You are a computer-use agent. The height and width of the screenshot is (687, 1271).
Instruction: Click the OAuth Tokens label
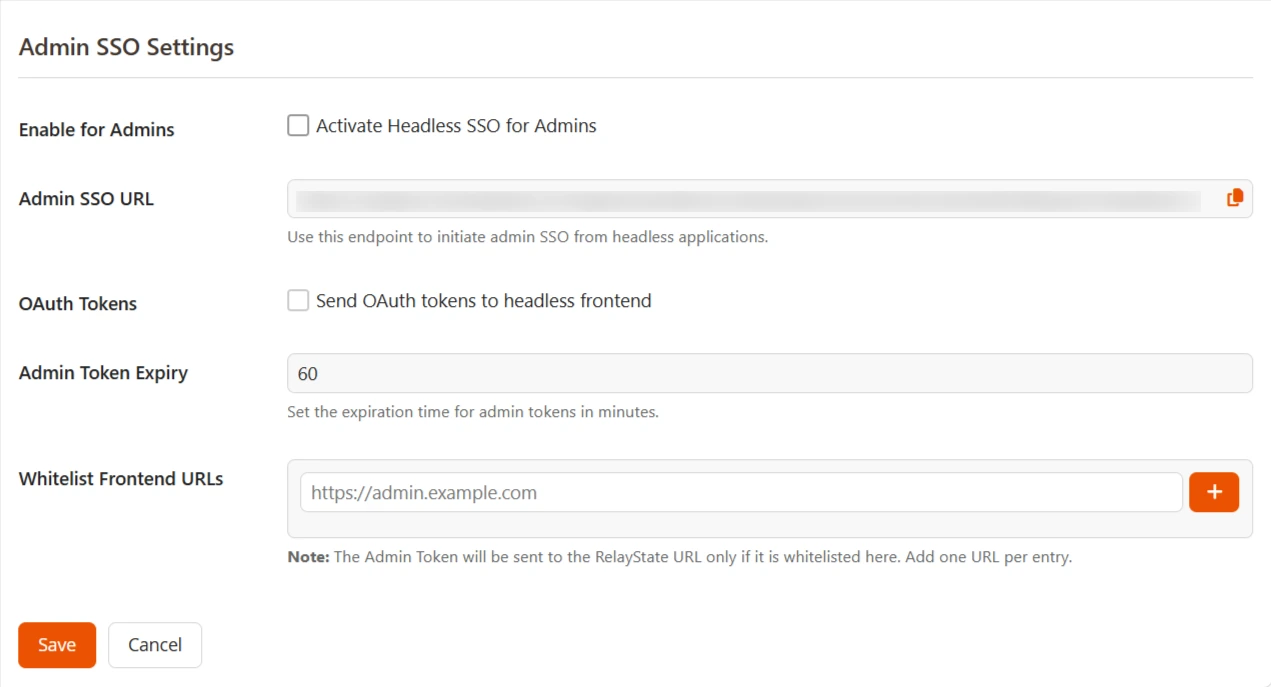click(x=77, y=303)
